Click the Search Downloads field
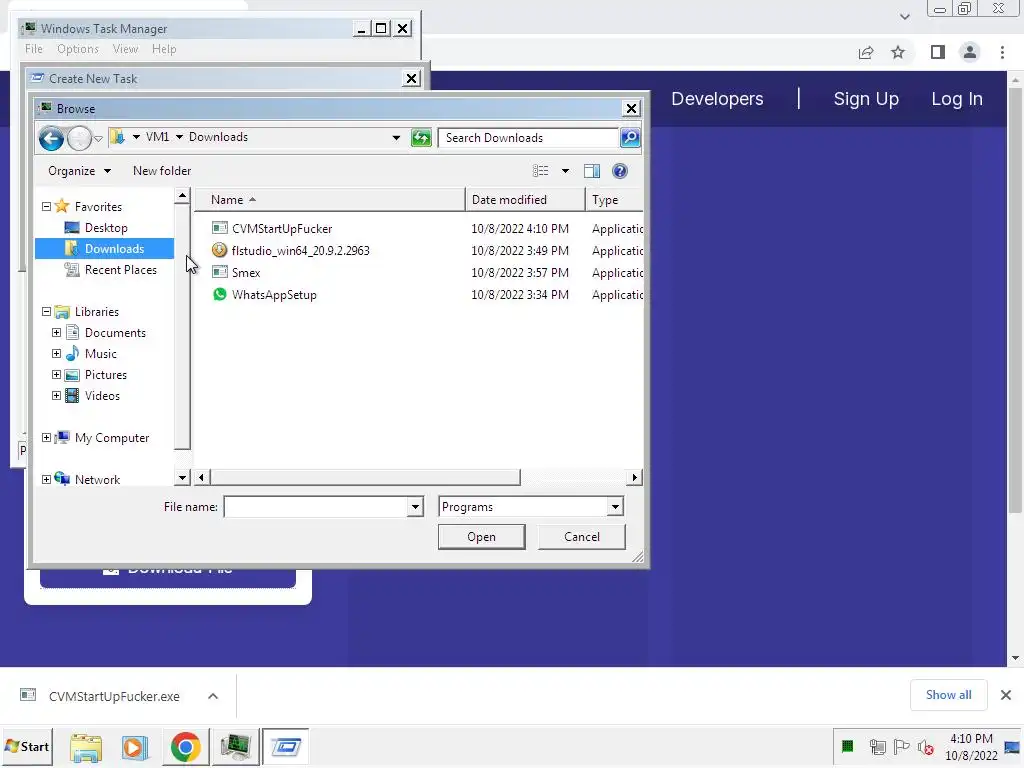1024x768 pixels. pos(528,138)
